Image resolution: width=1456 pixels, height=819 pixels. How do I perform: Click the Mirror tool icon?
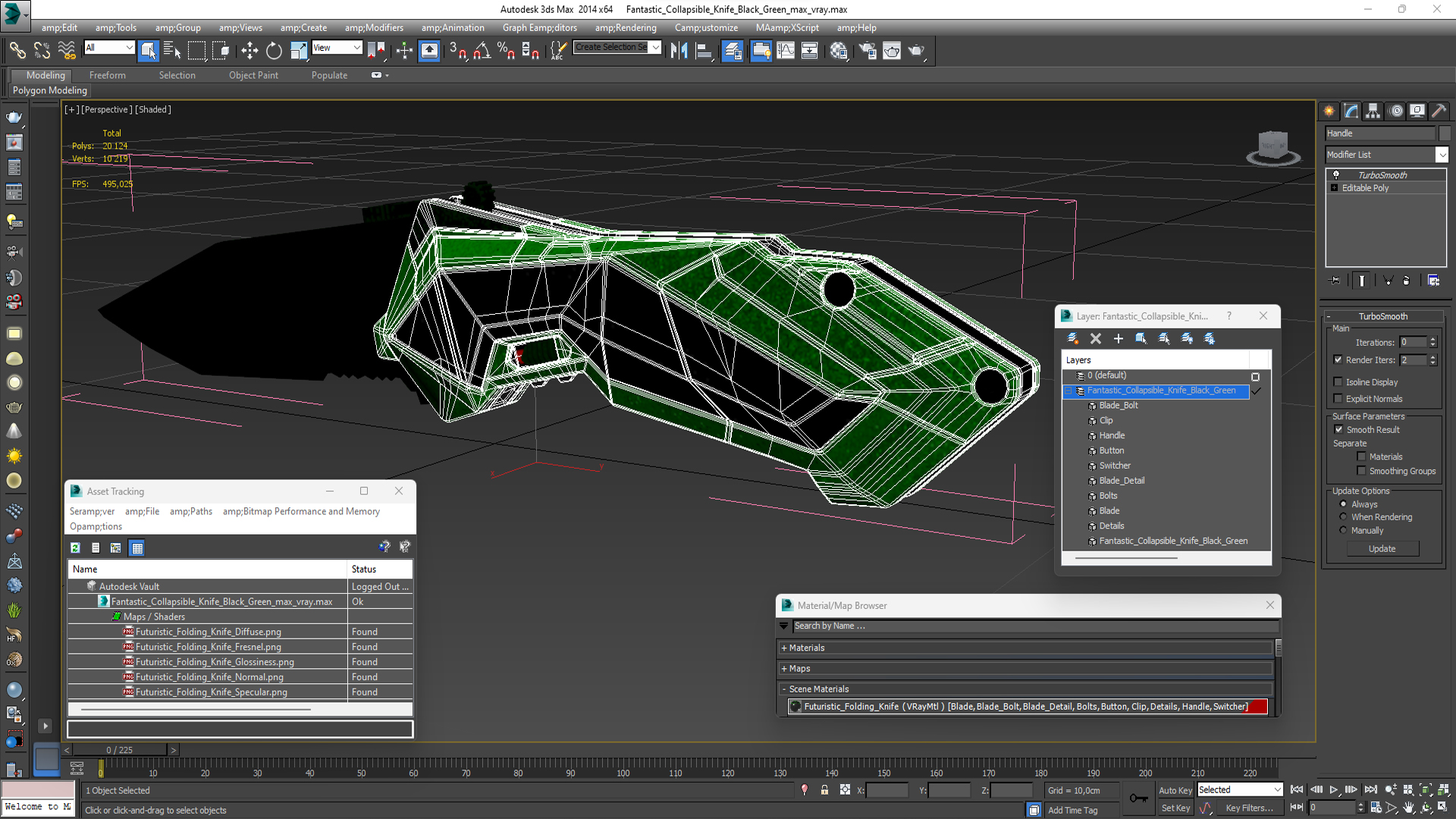tap(679, 51)
